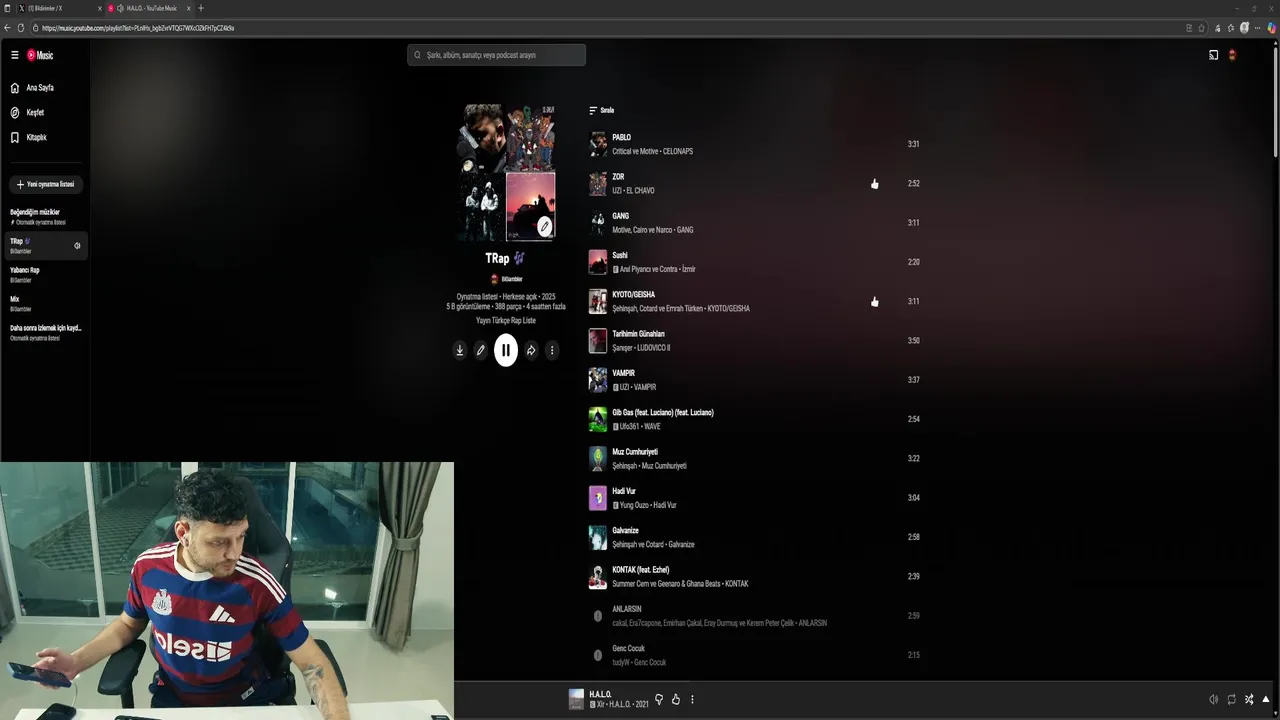Open playlist three-dot more options

click(x=551, y=350)
